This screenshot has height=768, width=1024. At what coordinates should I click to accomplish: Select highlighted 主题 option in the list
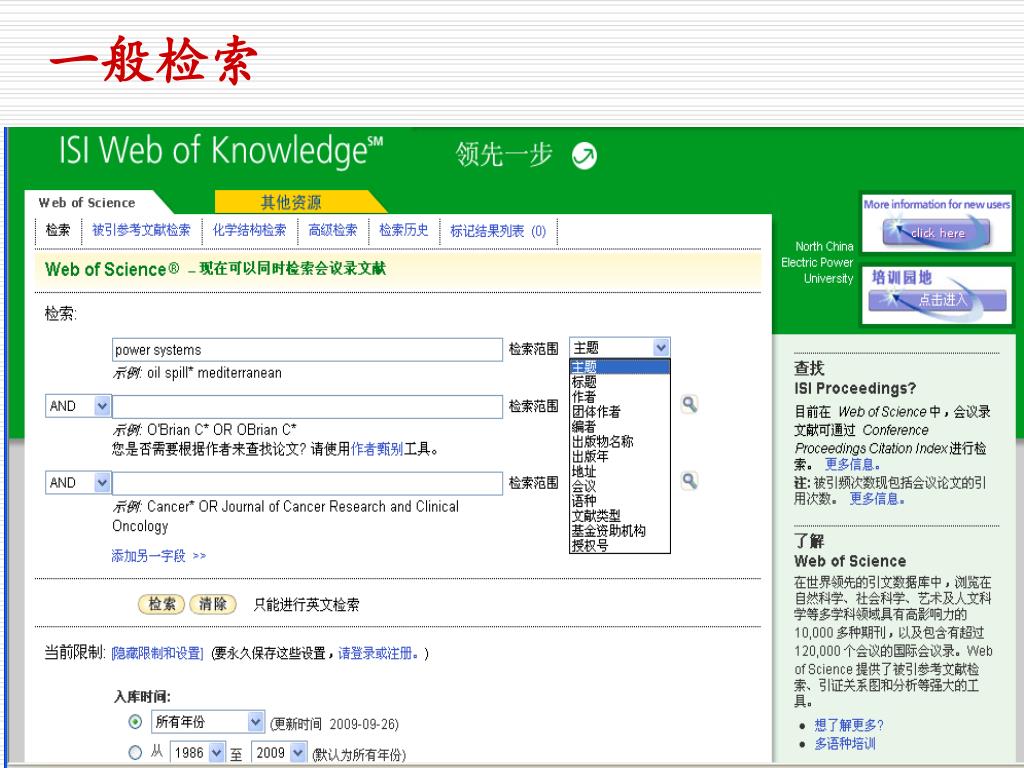tap(620, 366)
